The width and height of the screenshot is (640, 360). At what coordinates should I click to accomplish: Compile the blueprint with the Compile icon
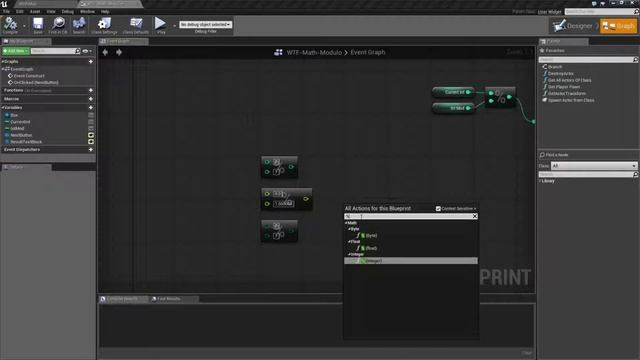click(x=10, y=24)
